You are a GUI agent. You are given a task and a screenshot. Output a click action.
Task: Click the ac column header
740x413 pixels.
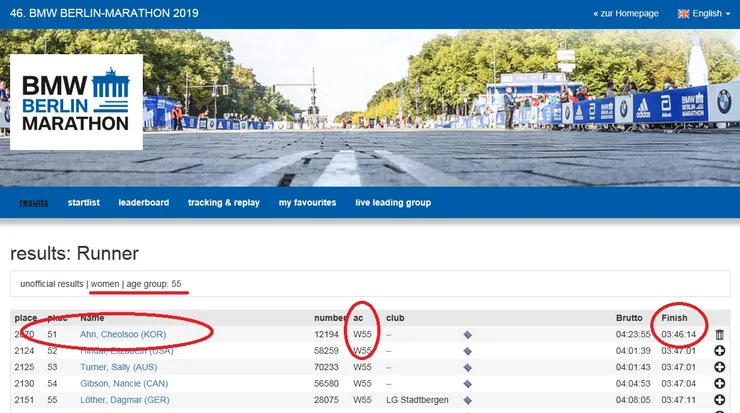point(358,318)
